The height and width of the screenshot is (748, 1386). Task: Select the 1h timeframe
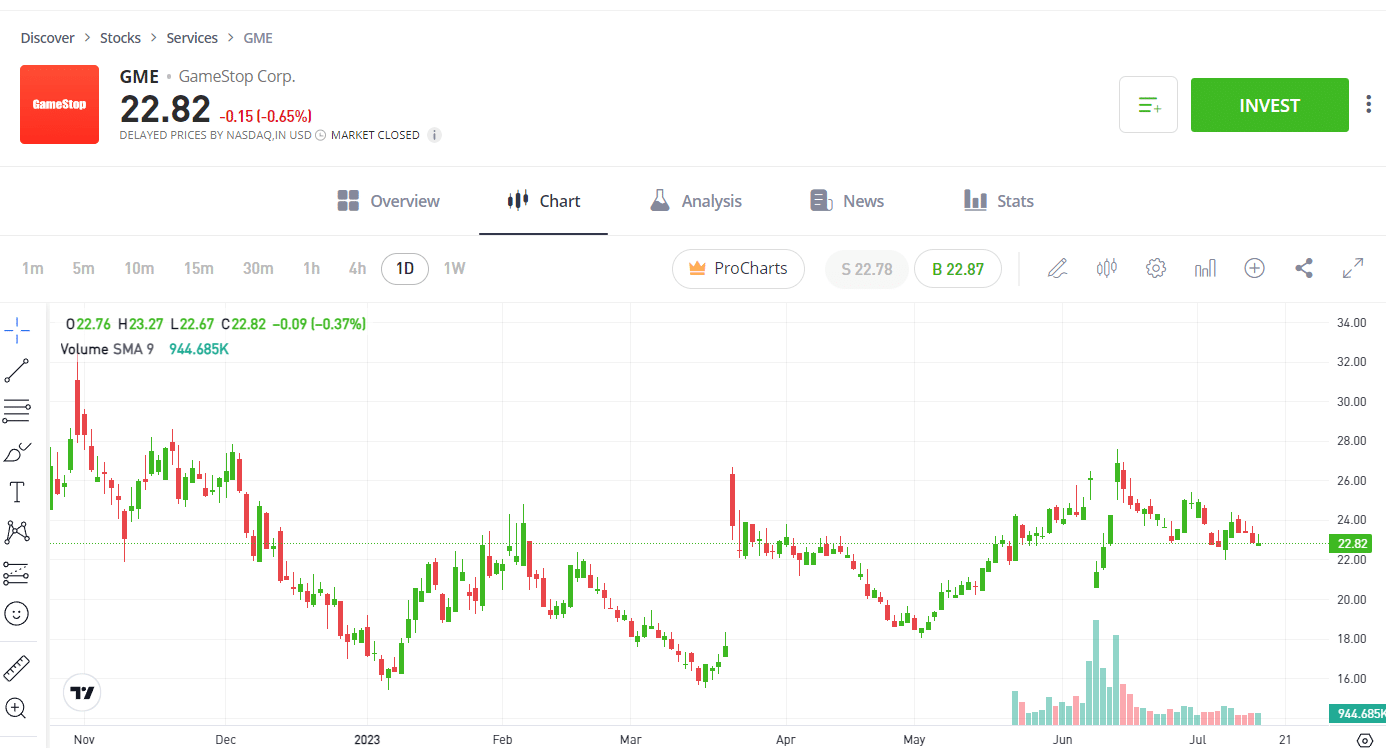click(x=311, y=268)
